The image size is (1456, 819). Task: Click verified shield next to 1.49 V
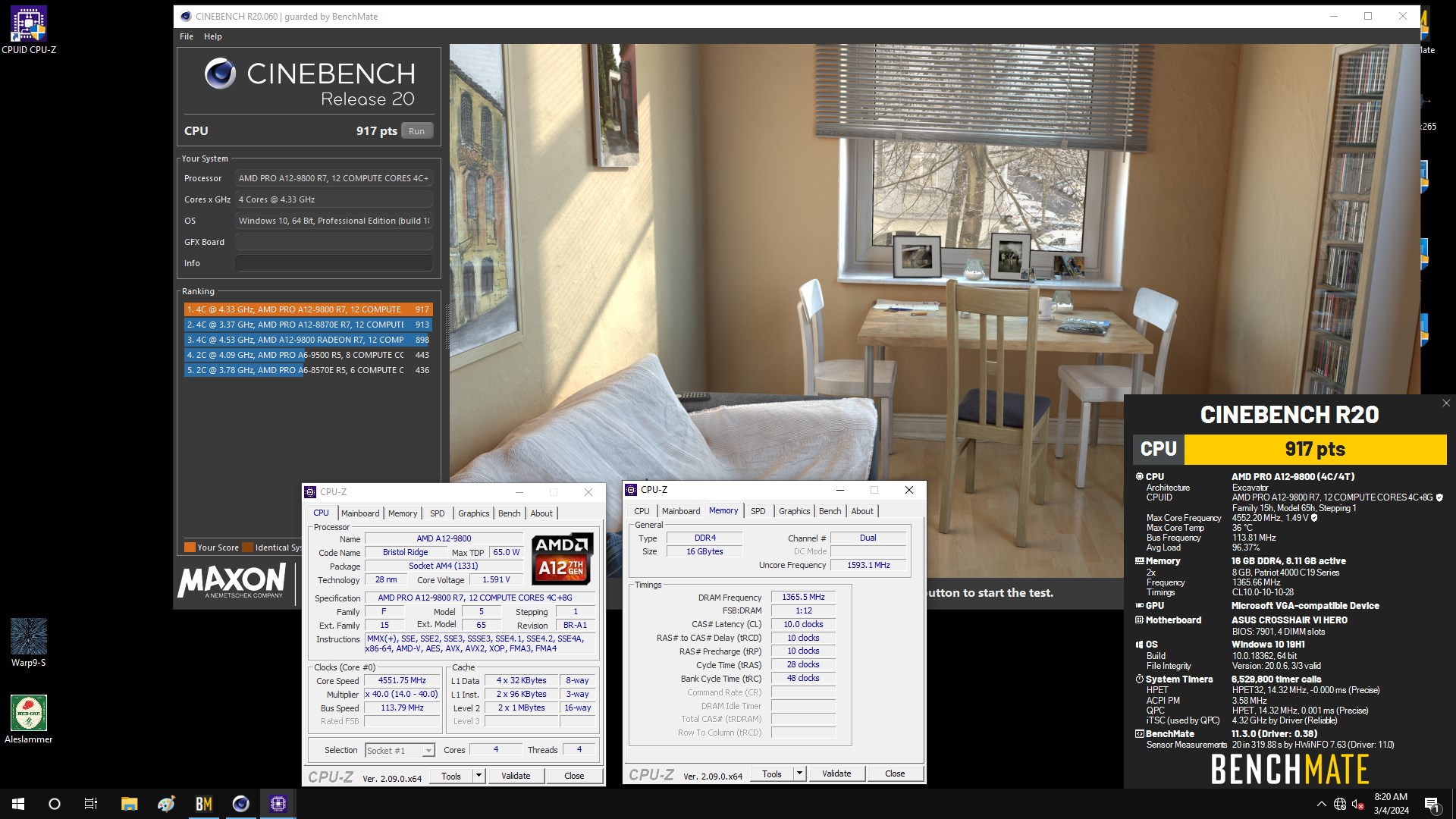1314,518
